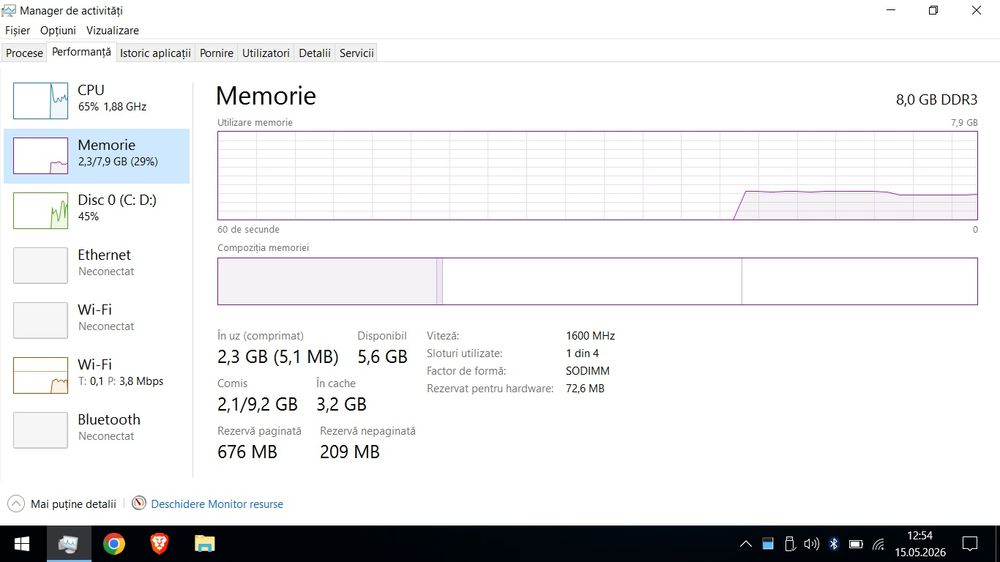Image resolution: width=1000 pixels, height=562 pixels.
Task: Click the 2,1/9,2 GB committed value
Action: (x=257, y=404)
